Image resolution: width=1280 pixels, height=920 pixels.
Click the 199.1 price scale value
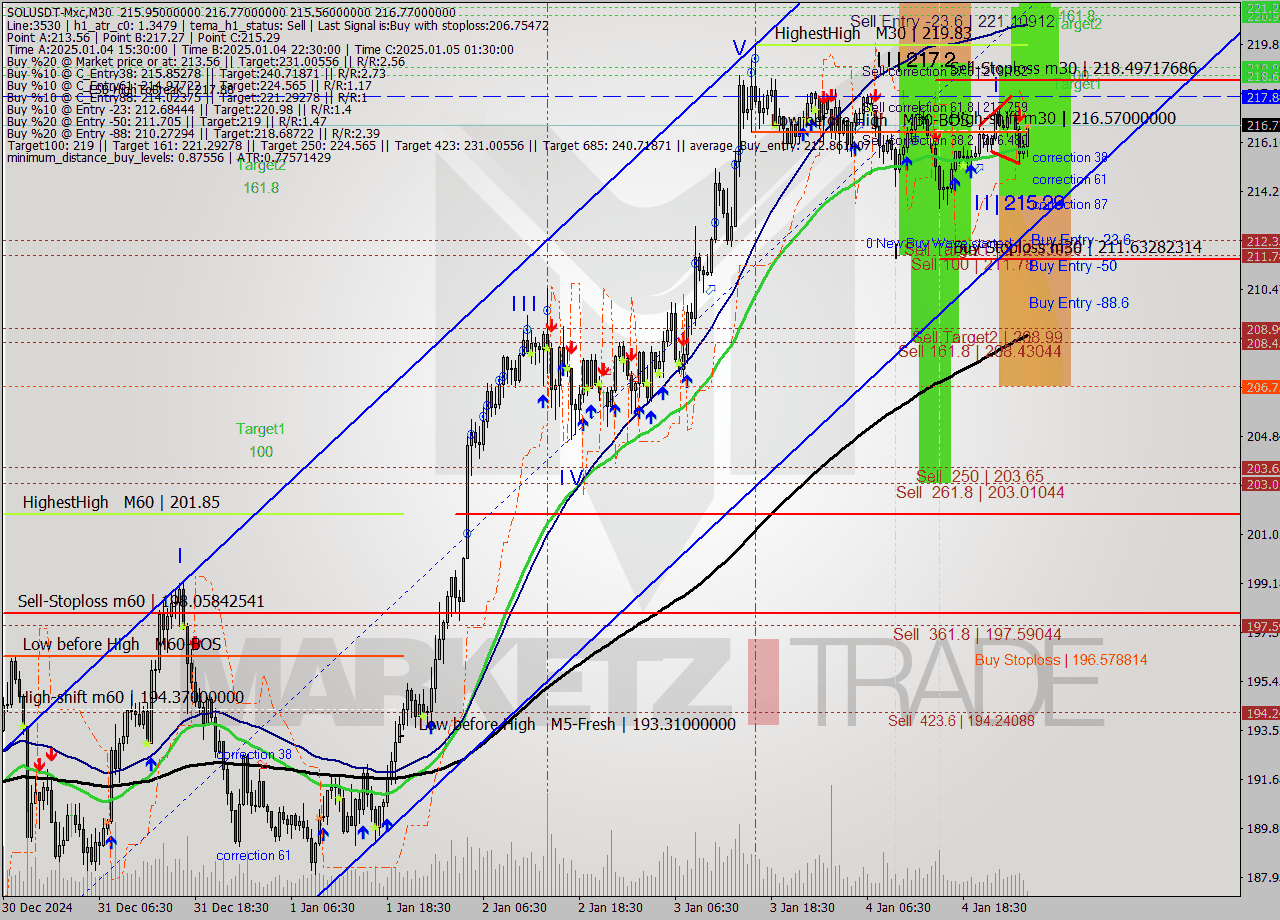1261,583
